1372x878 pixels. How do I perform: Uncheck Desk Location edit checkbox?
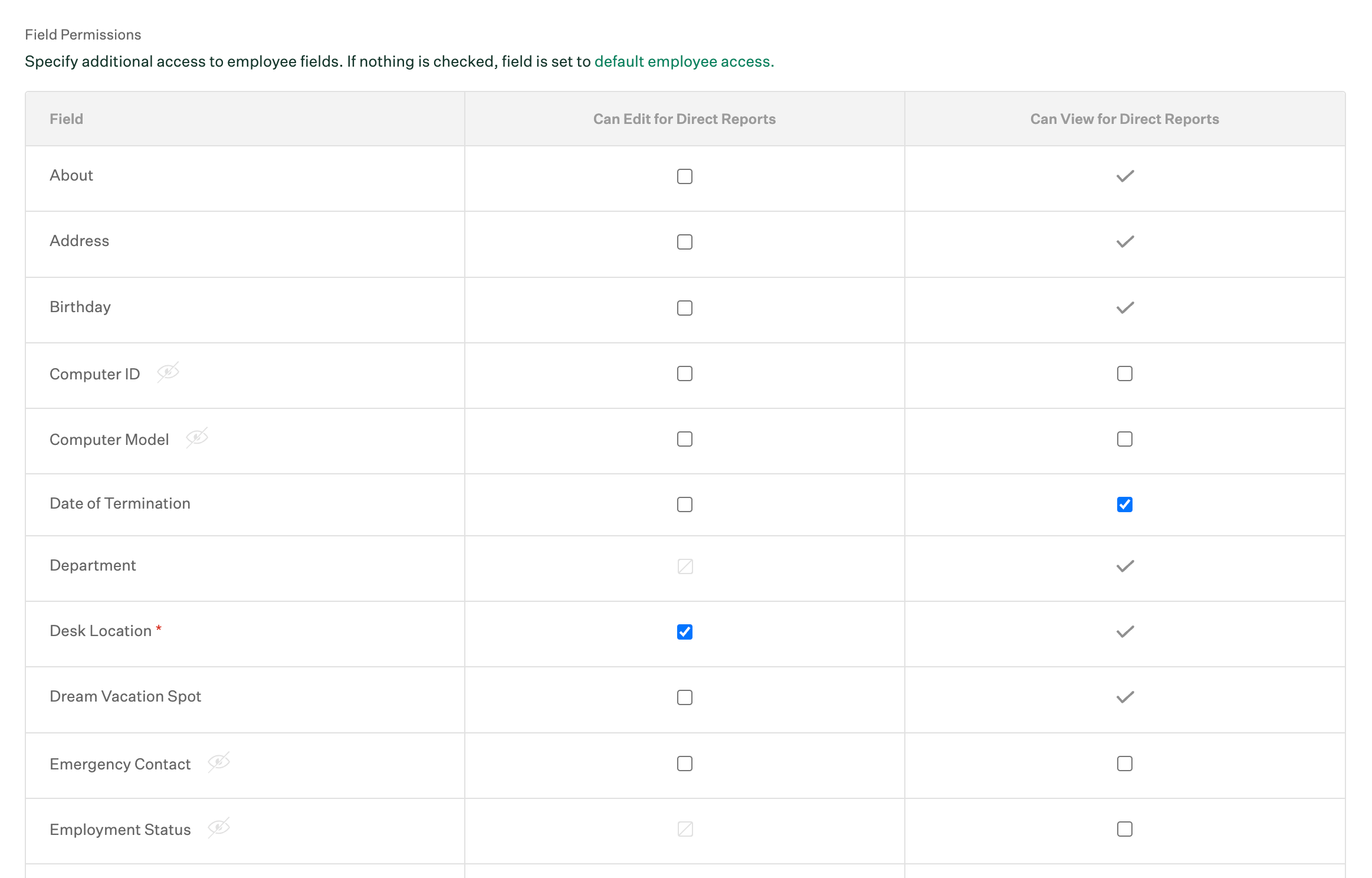[x=685, y=632]
